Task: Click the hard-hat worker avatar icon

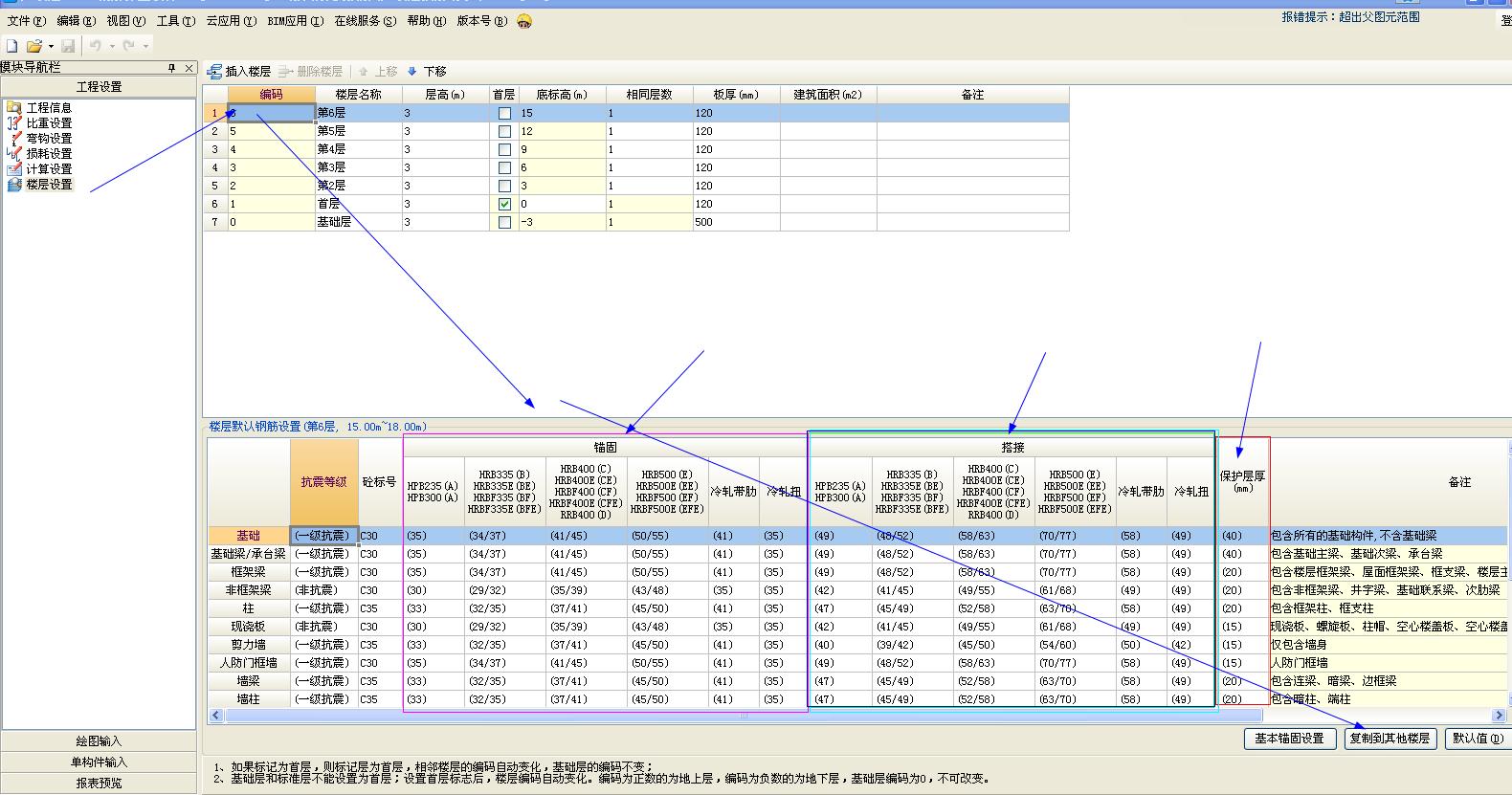Action: [524, 20]
